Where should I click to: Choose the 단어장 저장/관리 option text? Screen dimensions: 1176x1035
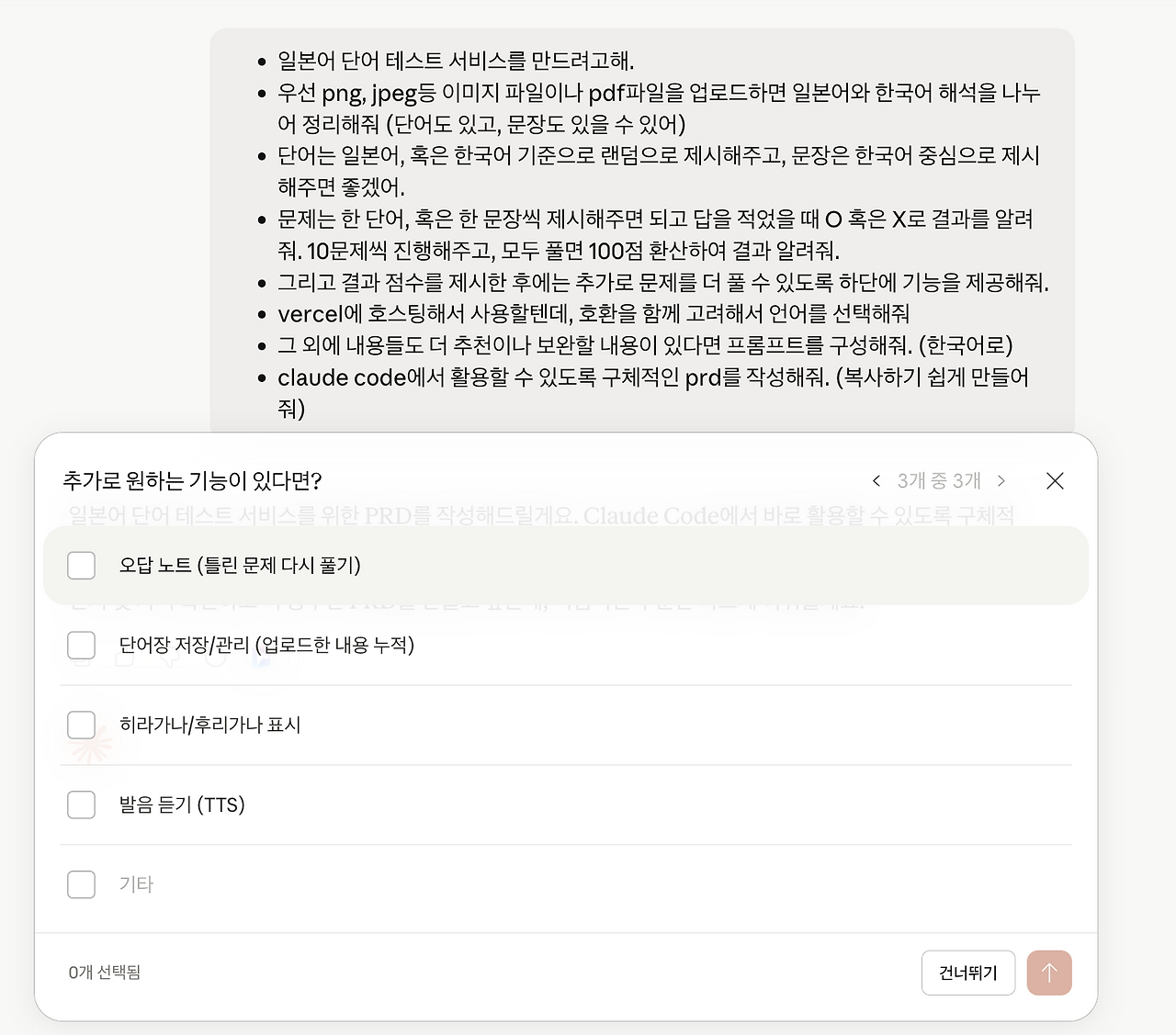click(x=266, y=646)
